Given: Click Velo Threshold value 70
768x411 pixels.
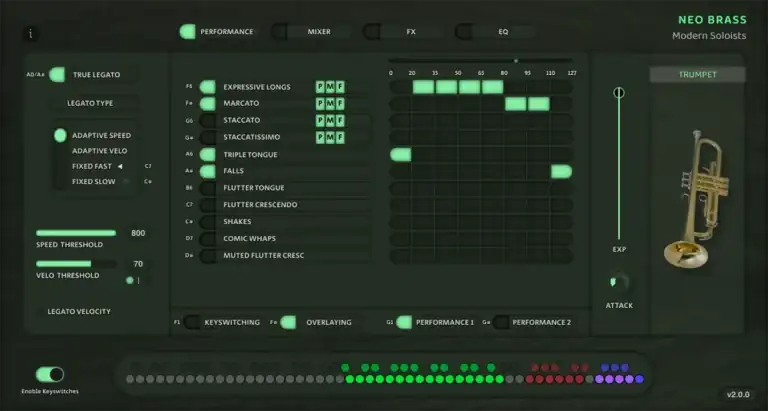Looking at the screenshot, I should [x=138, y=264].
